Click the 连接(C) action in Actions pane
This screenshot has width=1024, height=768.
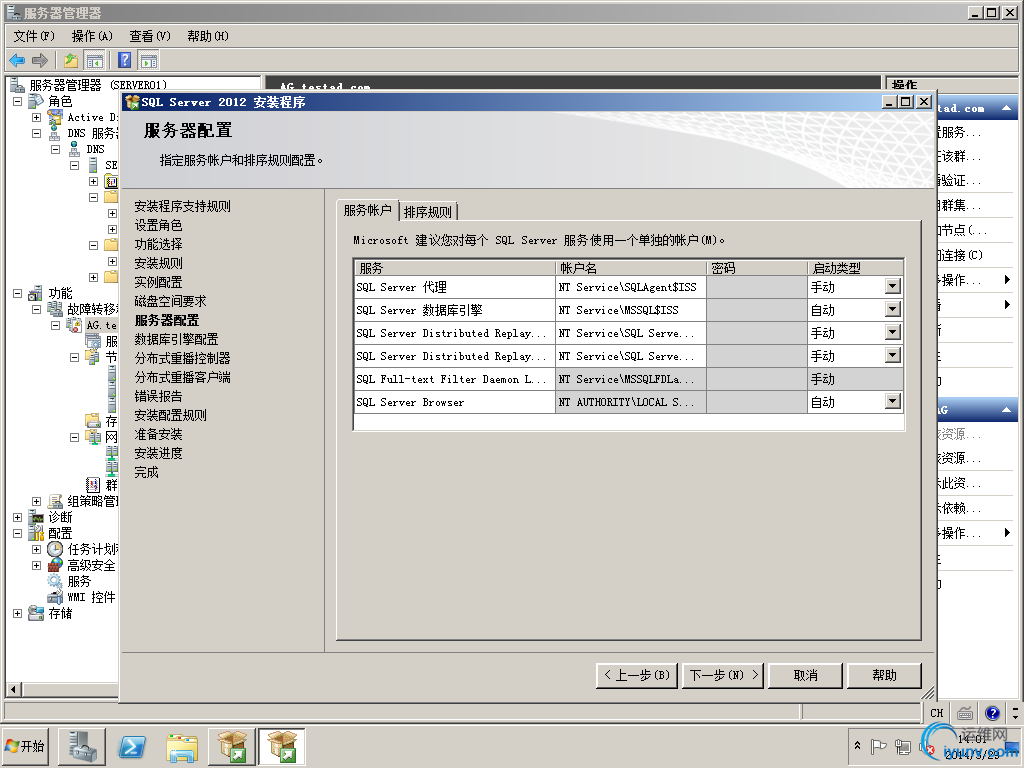961,255
